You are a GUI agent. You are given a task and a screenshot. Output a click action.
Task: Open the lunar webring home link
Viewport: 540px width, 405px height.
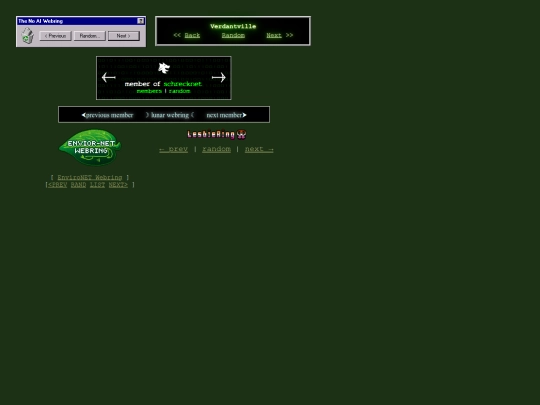click(x=170, y=115)
